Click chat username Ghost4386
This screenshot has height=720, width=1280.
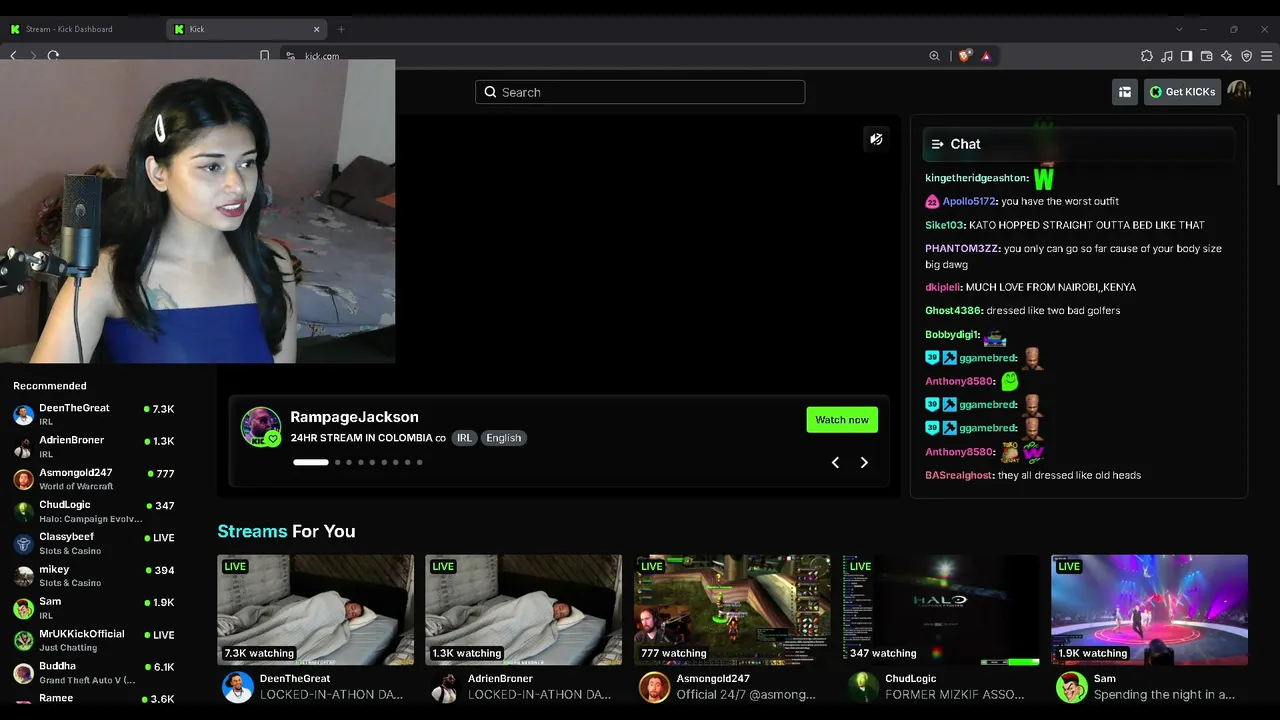coord(953,310)
